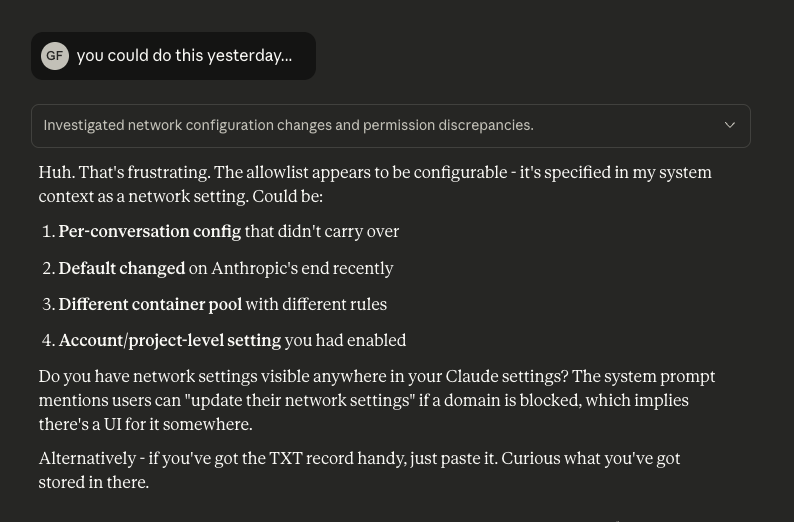Click the bold "Different container pool" text
Viewport: 794px width, 522px height.
tap(149, 304)
